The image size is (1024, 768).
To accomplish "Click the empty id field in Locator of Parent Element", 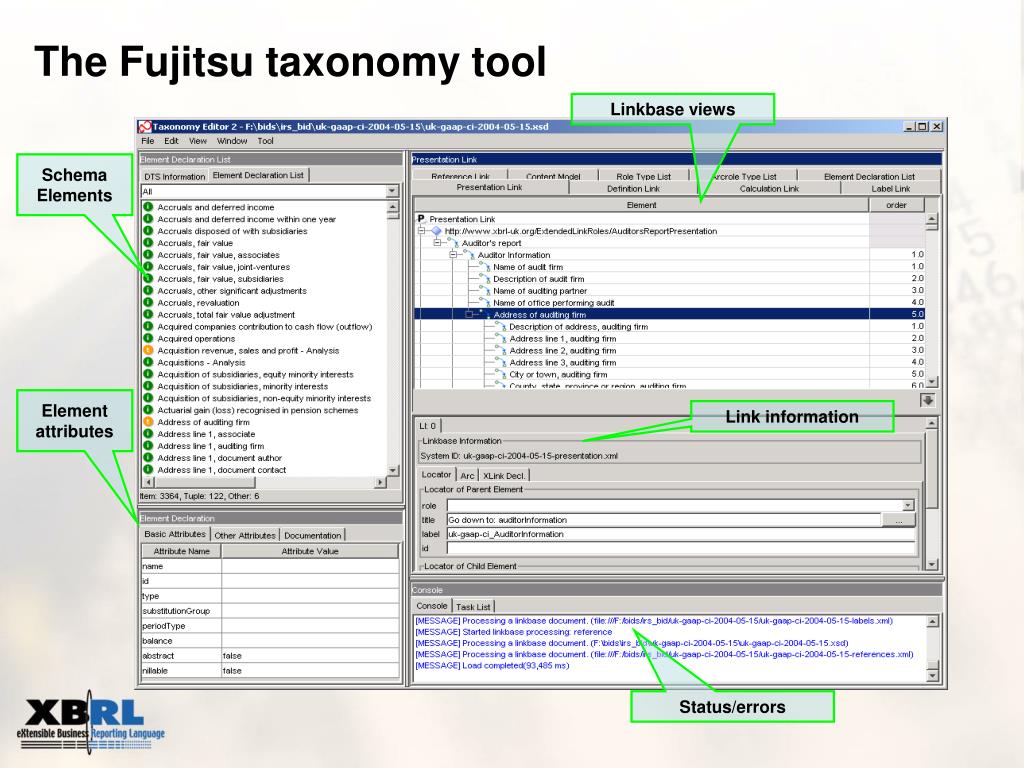I will pyautogui.click(x=681, y=549).
